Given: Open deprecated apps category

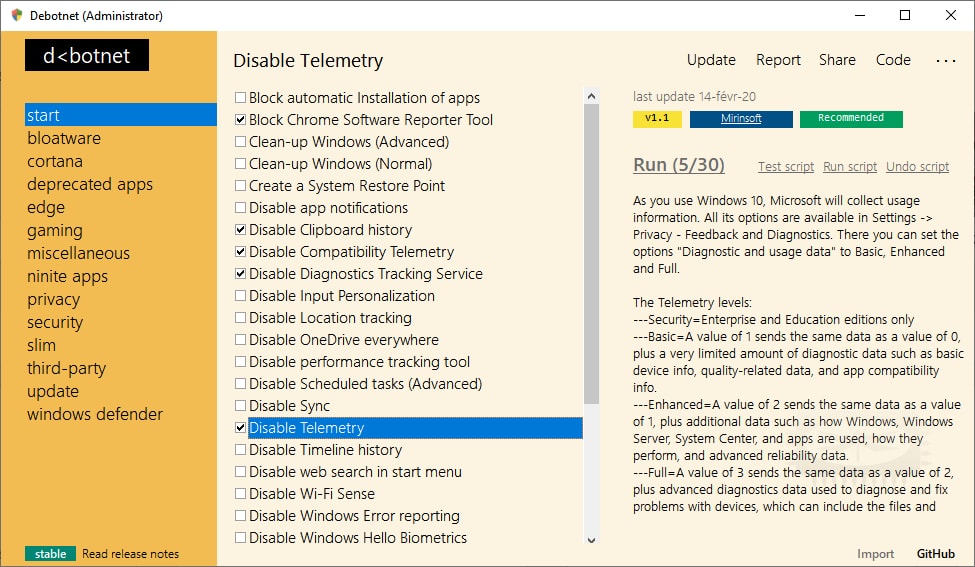Looking at the screenshot, I should [90, 184].
